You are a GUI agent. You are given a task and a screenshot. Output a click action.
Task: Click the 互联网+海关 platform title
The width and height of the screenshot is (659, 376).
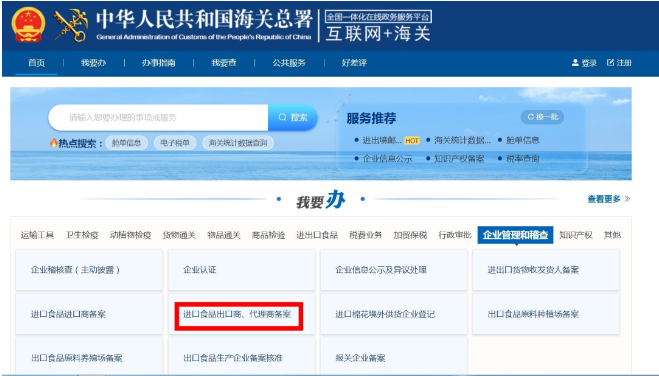pyautogui.click(x=378, y=34)
